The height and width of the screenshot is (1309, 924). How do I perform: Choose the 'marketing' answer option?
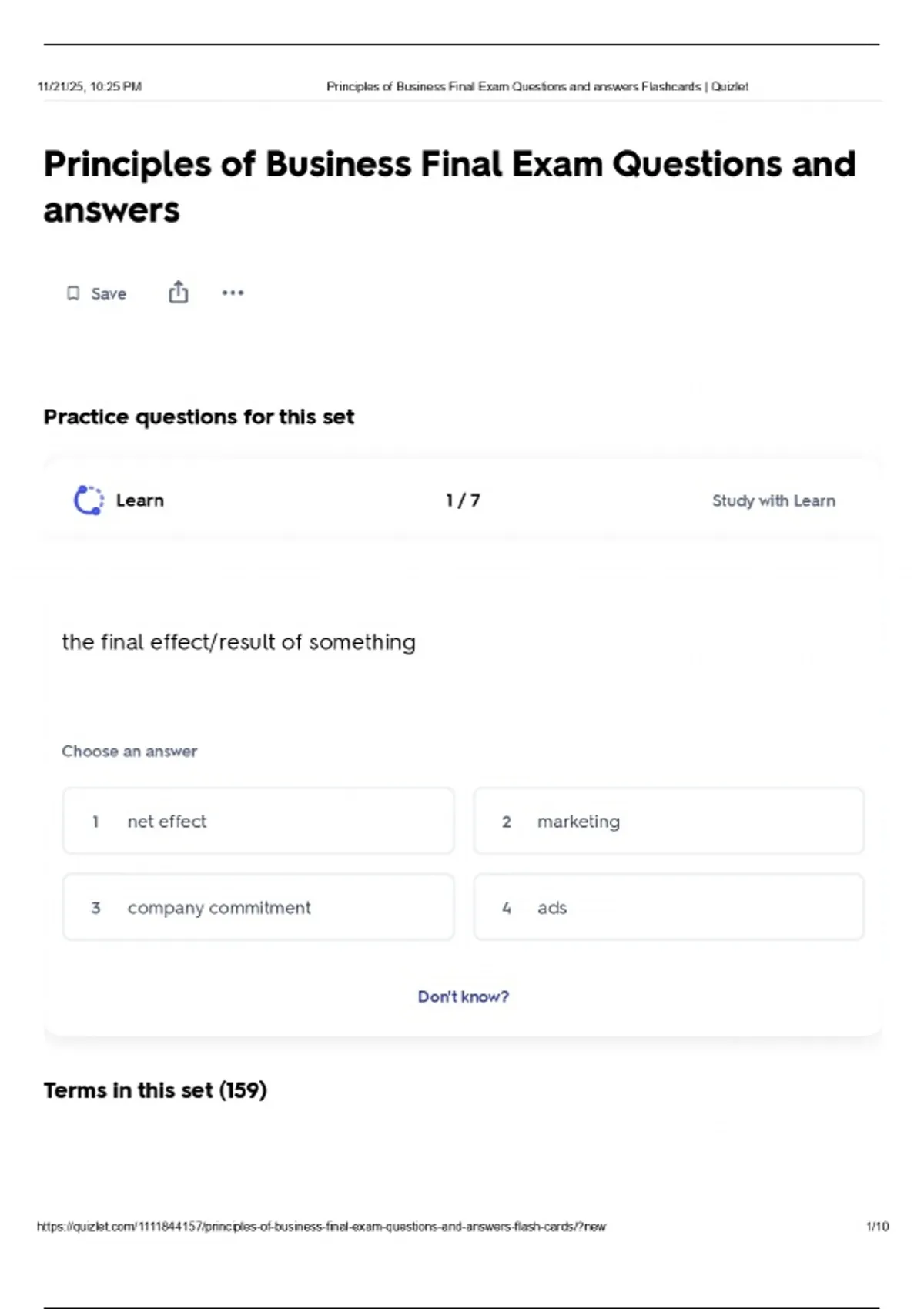(x=668, y=821)
